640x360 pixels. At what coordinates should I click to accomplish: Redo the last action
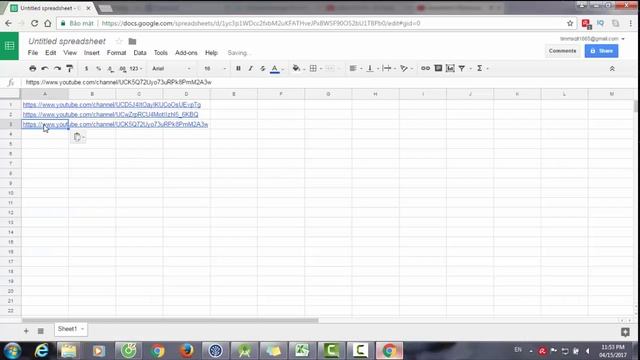point(57,69)
